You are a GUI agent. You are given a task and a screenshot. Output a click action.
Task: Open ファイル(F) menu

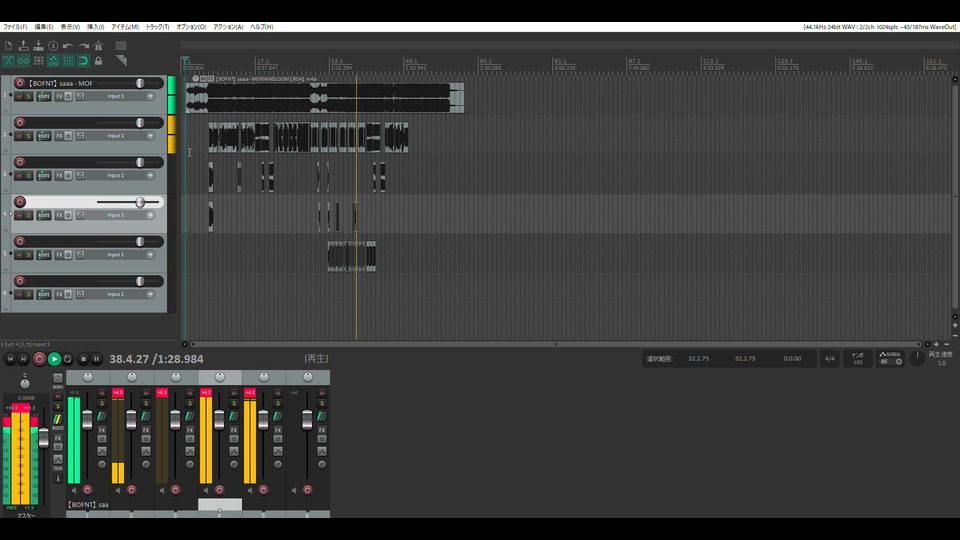pos(15,27)
